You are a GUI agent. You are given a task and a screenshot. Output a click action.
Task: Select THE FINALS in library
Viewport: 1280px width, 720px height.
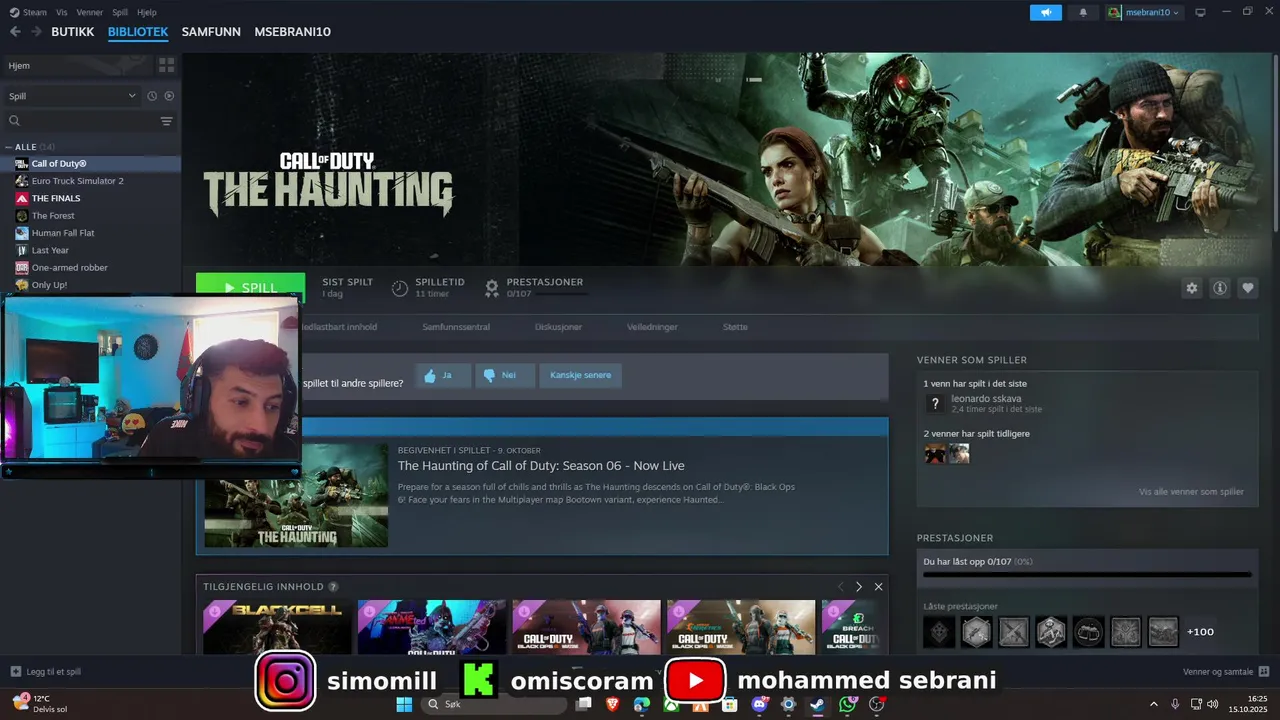pyautogui.click(x=90, y=198)
